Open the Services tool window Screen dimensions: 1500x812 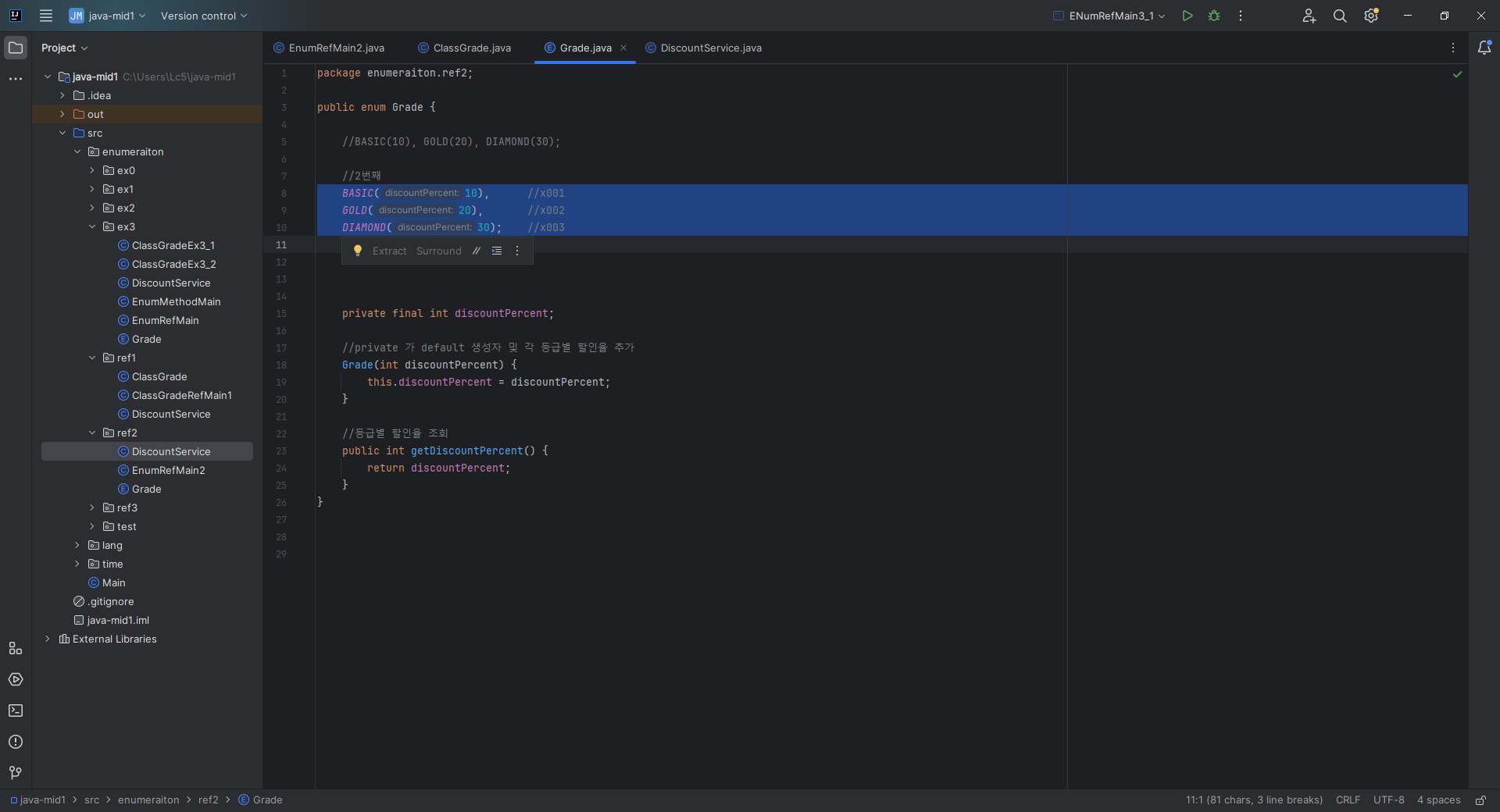(16, 679)
